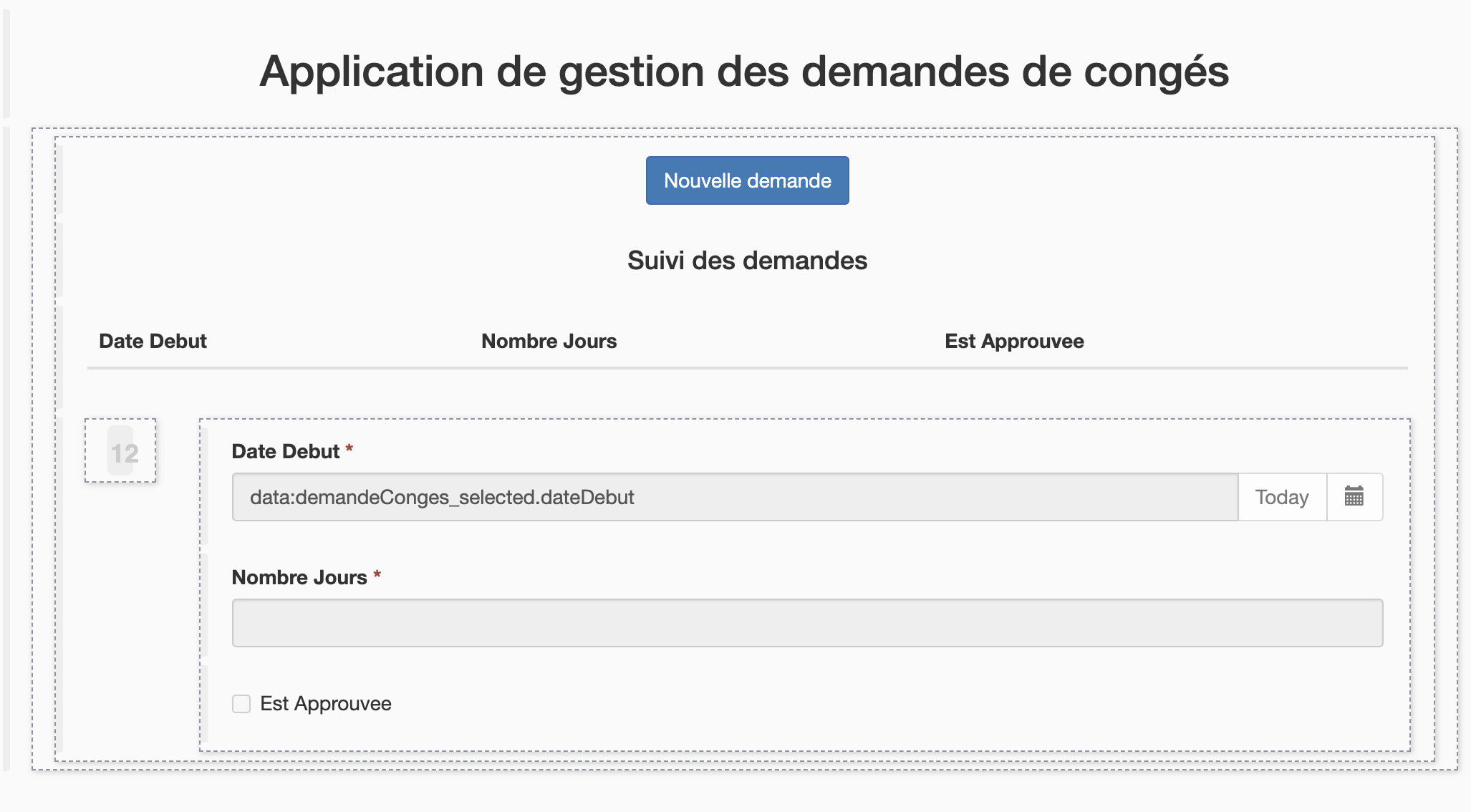Toggle the Est Approuvee checkbox
This screenshot has width=1471, height=812.
[x=241, y=704]
